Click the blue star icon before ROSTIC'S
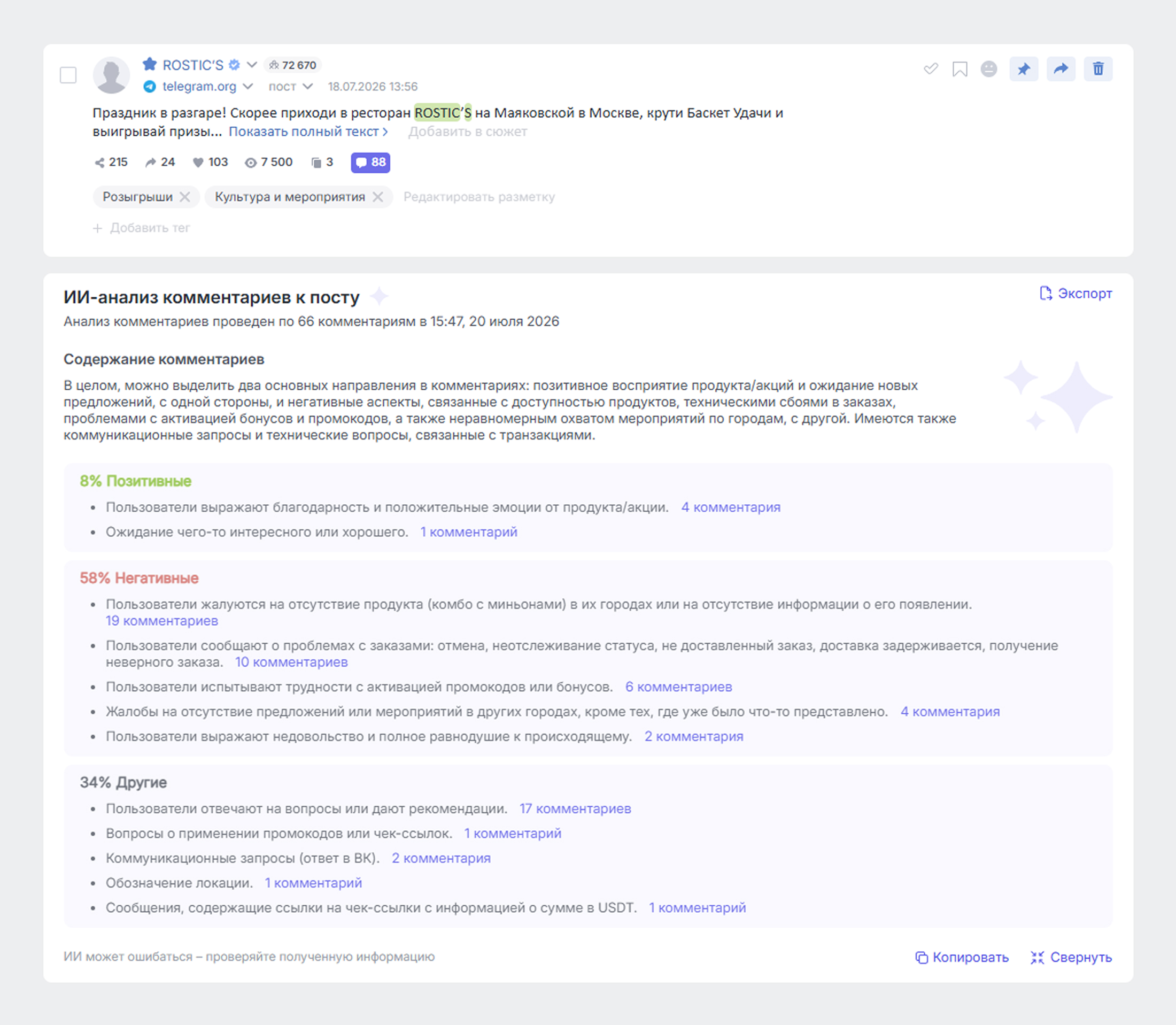 click(x=150, y=64)
